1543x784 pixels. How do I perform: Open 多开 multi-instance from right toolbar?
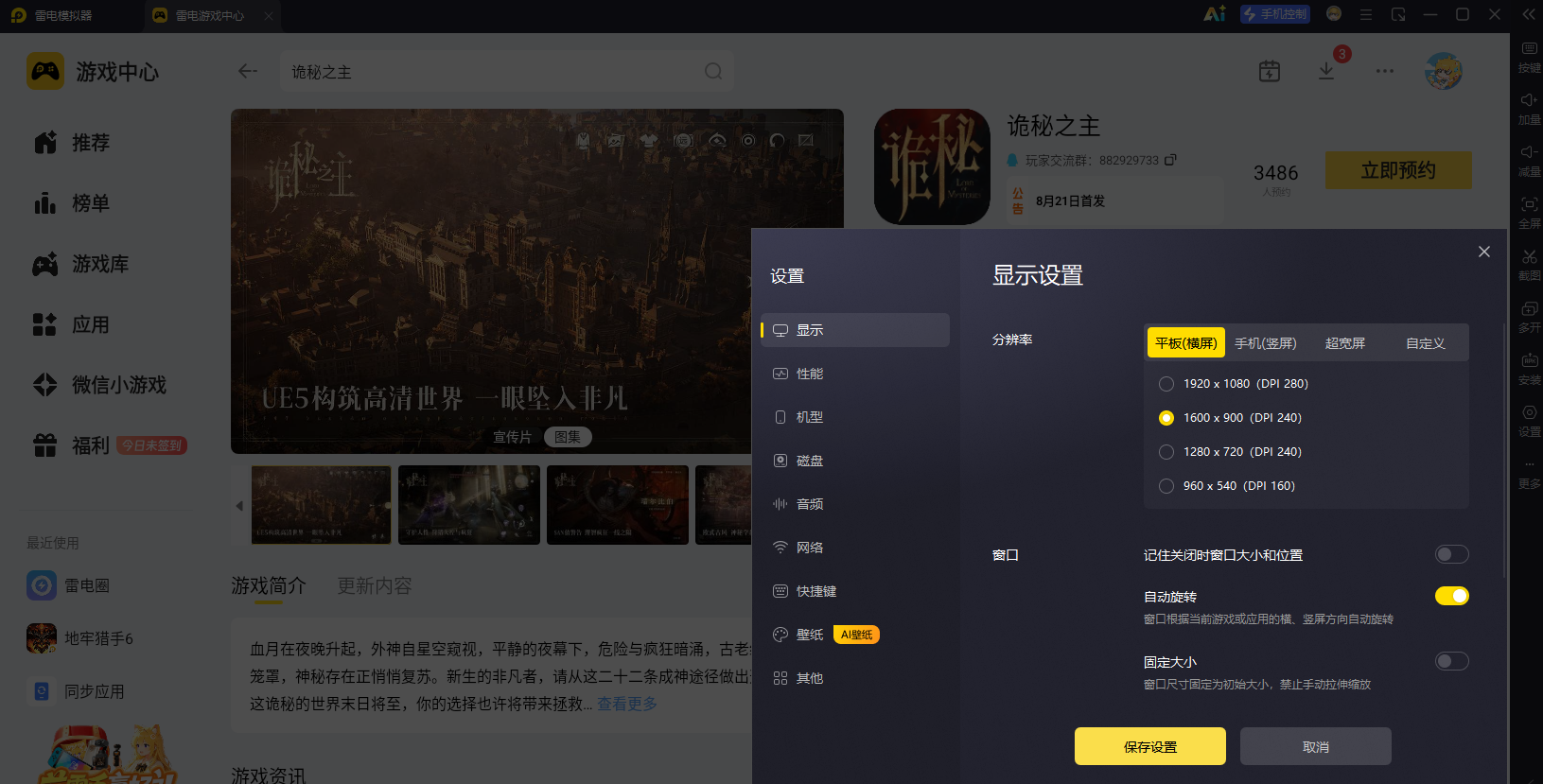pos(1529,317)
